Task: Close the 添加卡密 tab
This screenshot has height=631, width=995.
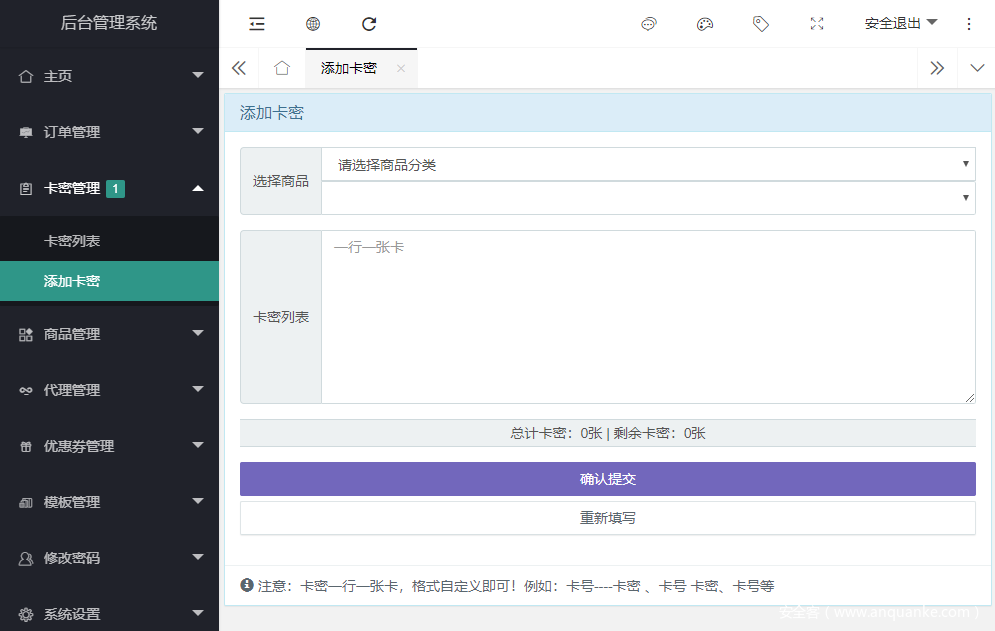Action: [x=401, y=68]
